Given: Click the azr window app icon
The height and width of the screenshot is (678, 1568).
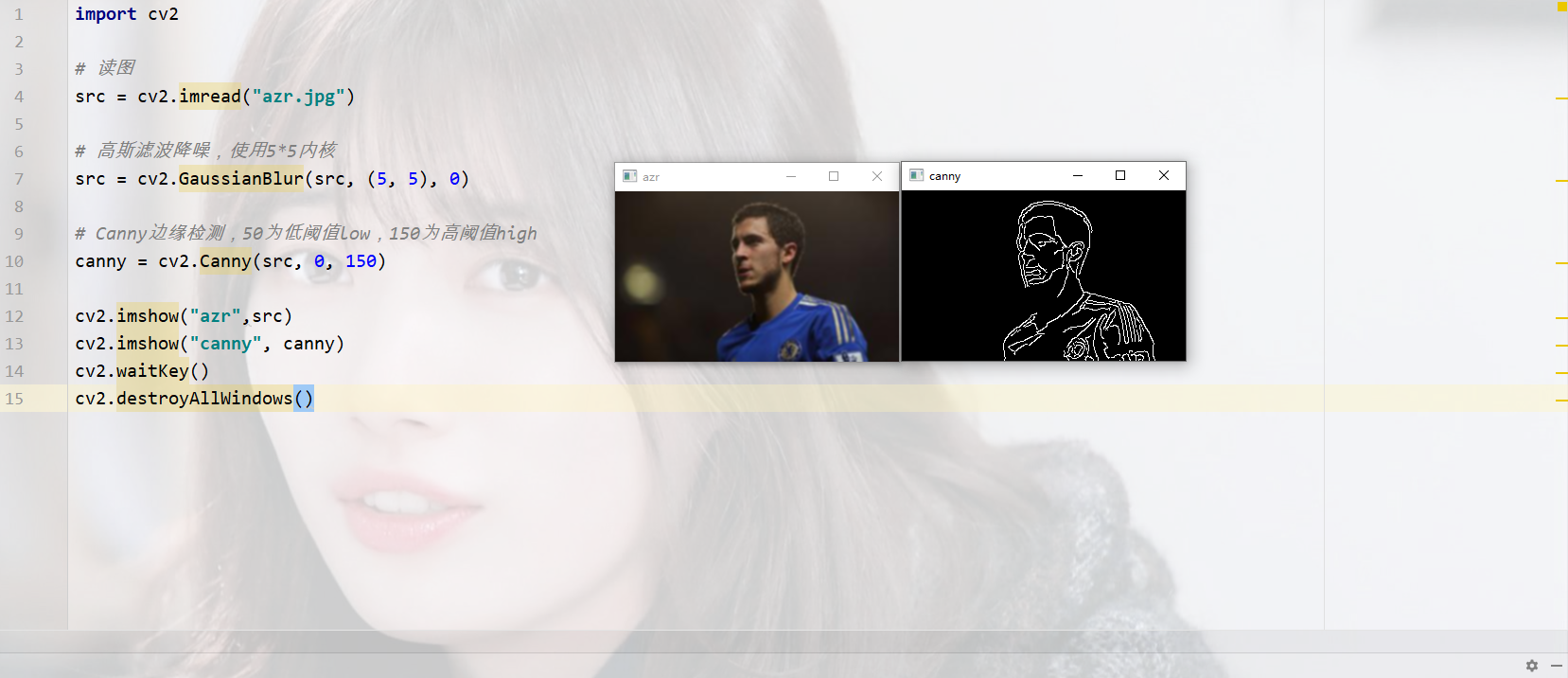Looking at the screenshot, I should 630,176.
